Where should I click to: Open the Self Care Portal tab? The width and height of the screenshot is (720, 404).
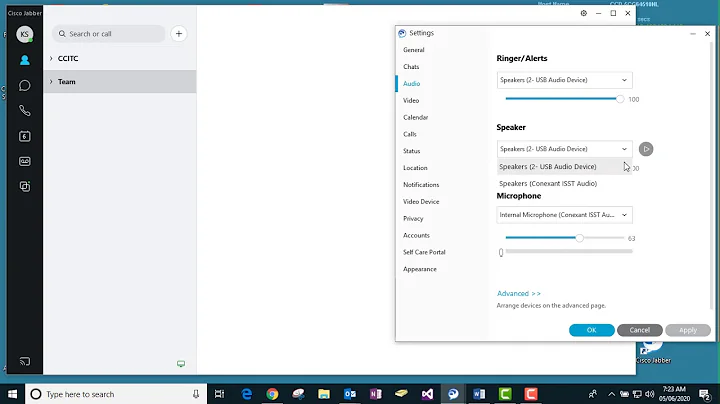point(424,252)
